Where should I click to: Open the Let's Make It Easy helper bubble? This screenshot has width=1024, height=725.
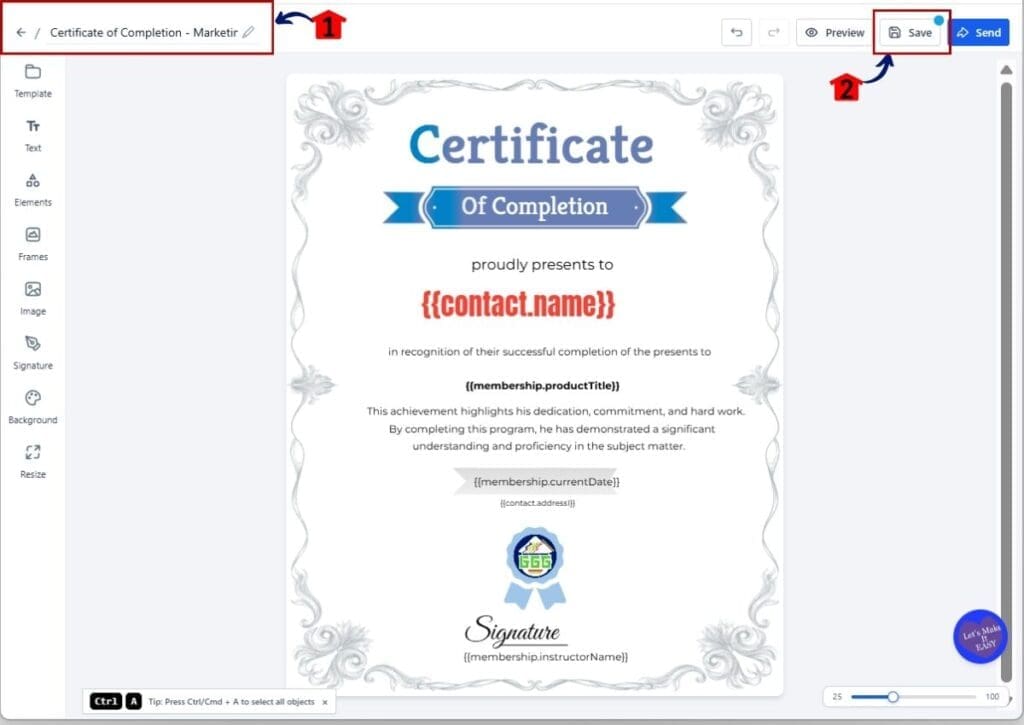(x=979, y=637)
